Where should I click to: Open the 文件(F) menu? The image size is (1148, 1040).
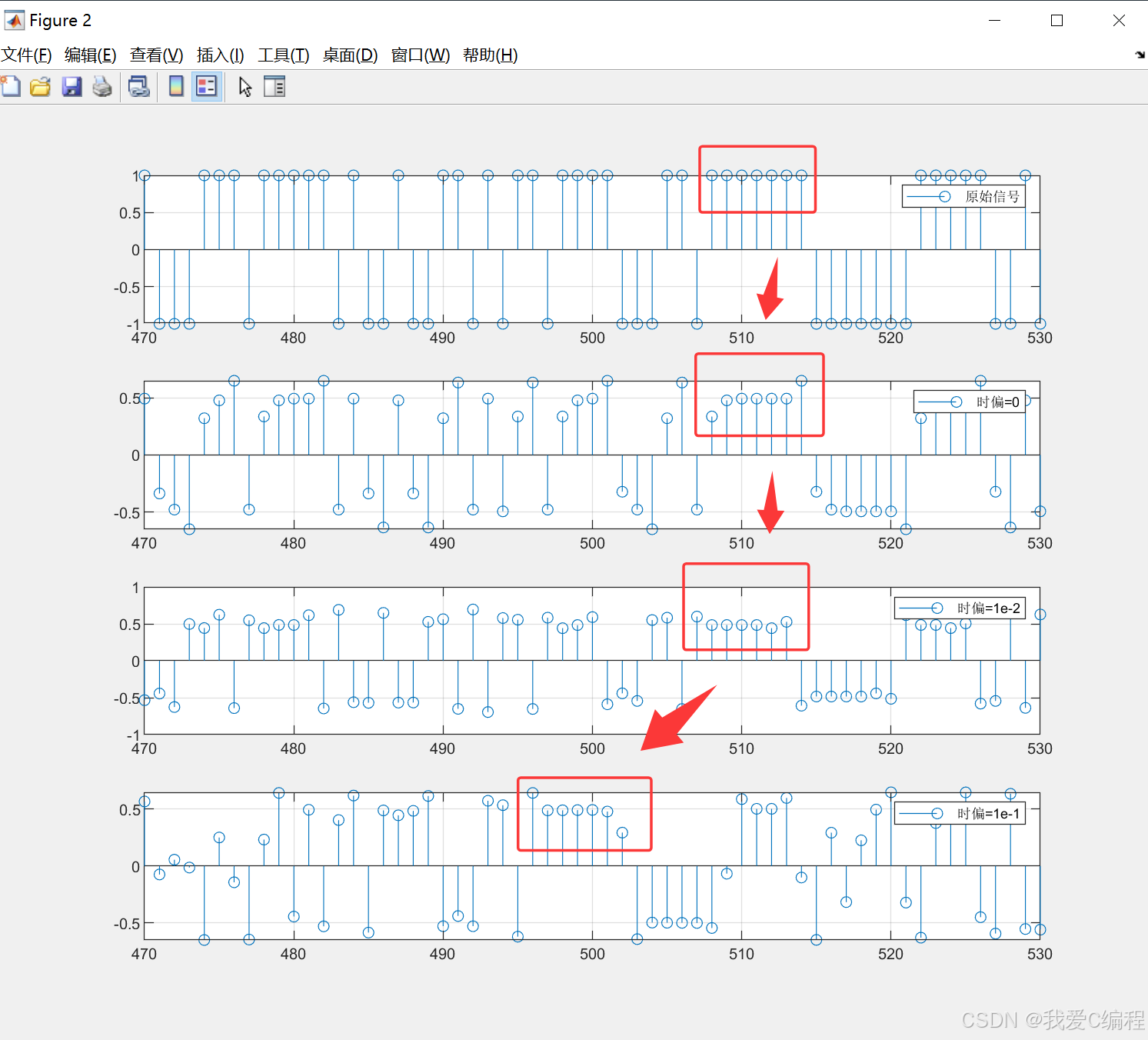click(27, 55)
